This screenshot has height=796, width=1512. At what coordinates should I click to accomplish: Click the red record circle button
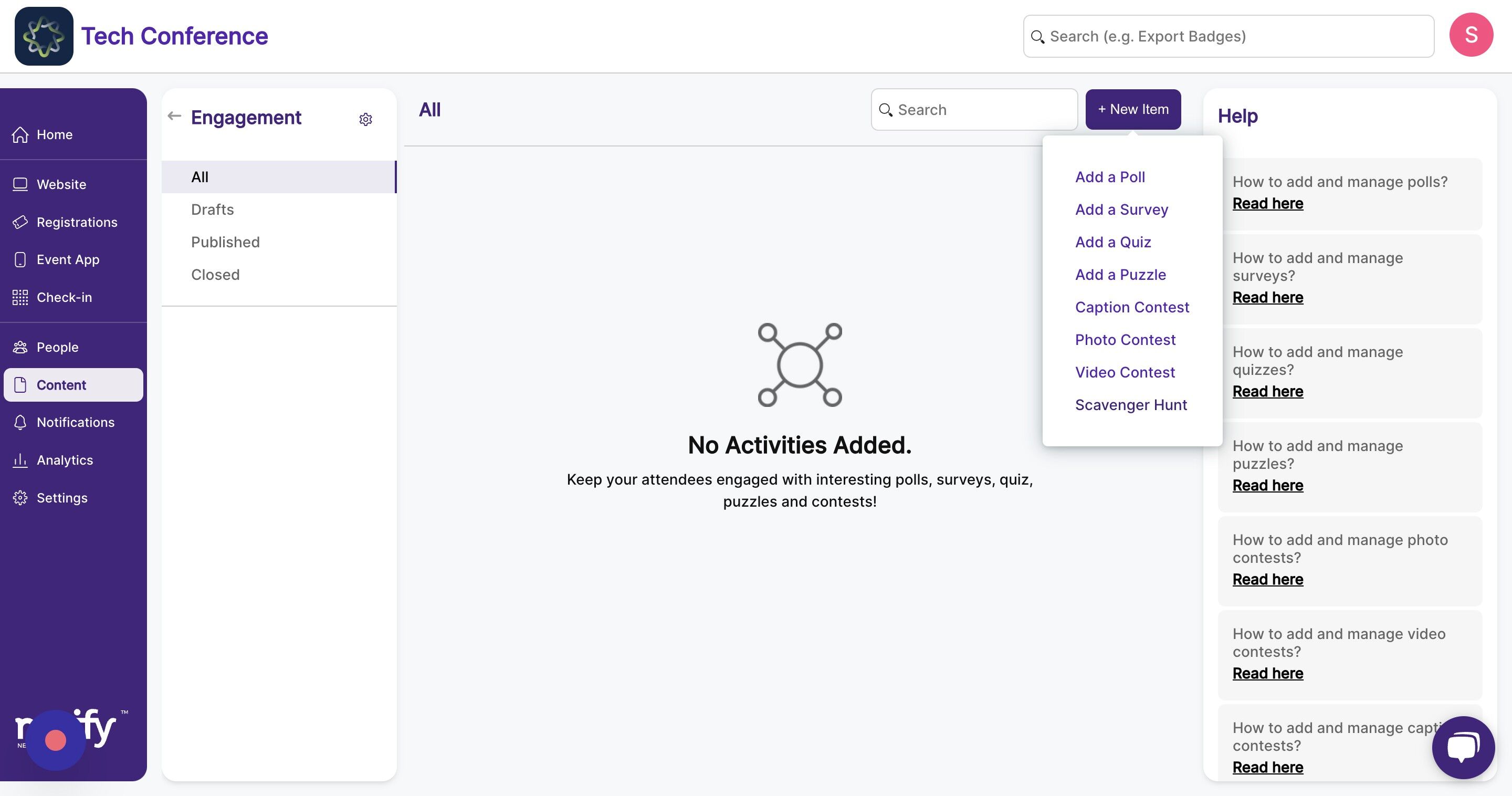(x=56, y=740)
